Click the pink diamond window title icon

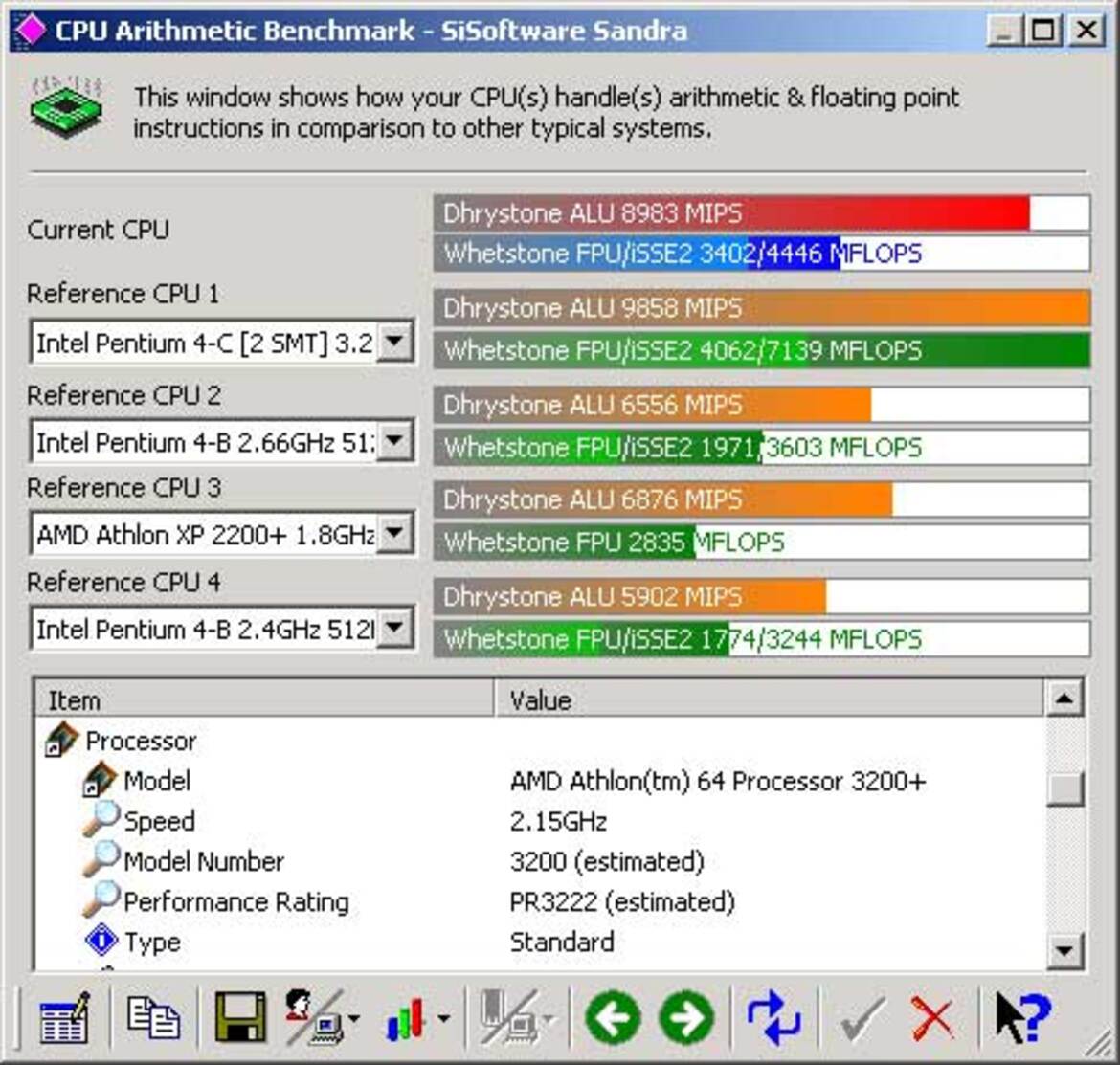click(x=31, y=30)
